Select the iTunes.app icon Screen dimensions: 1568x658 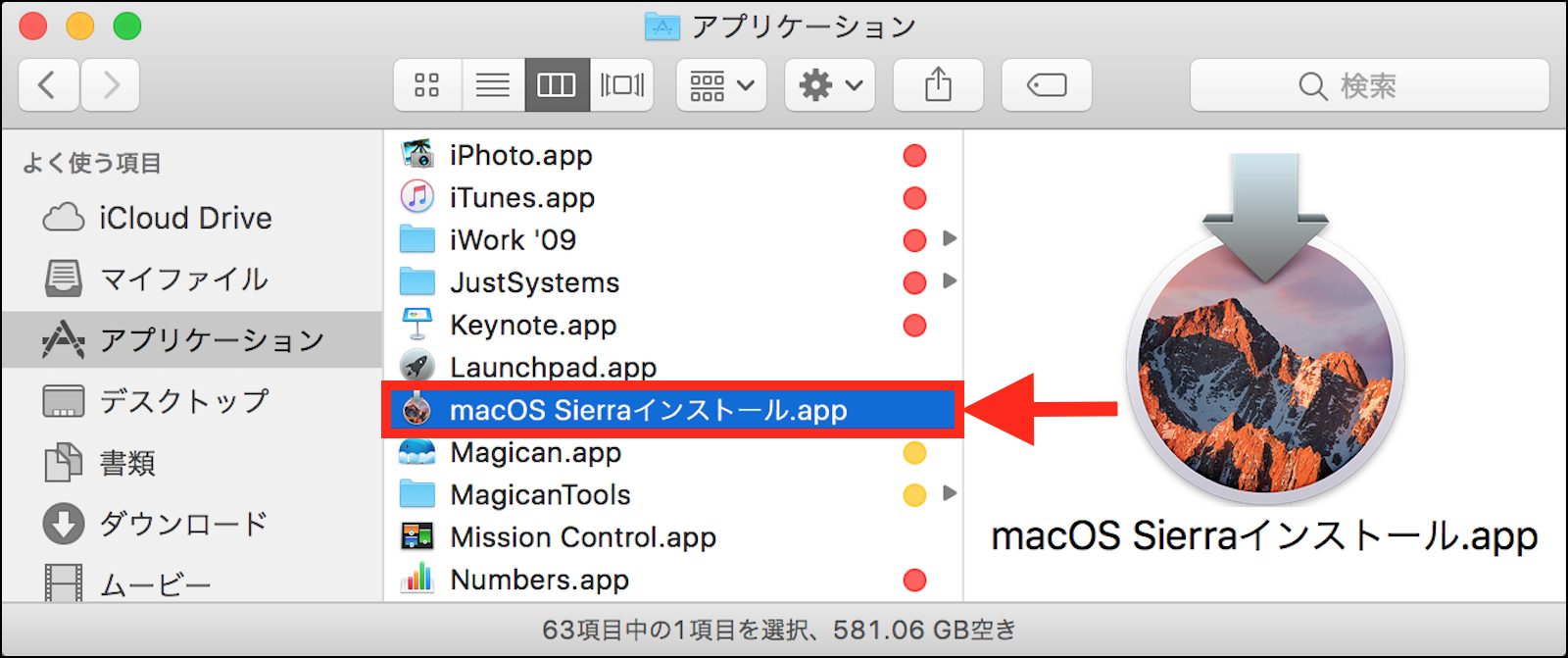417,197
